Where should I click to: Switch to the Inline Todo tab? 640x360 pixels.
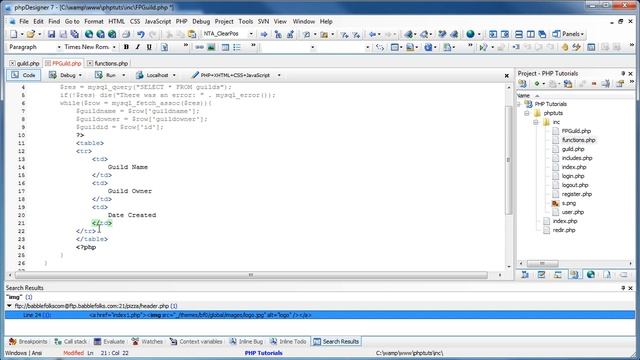point(288,342)
